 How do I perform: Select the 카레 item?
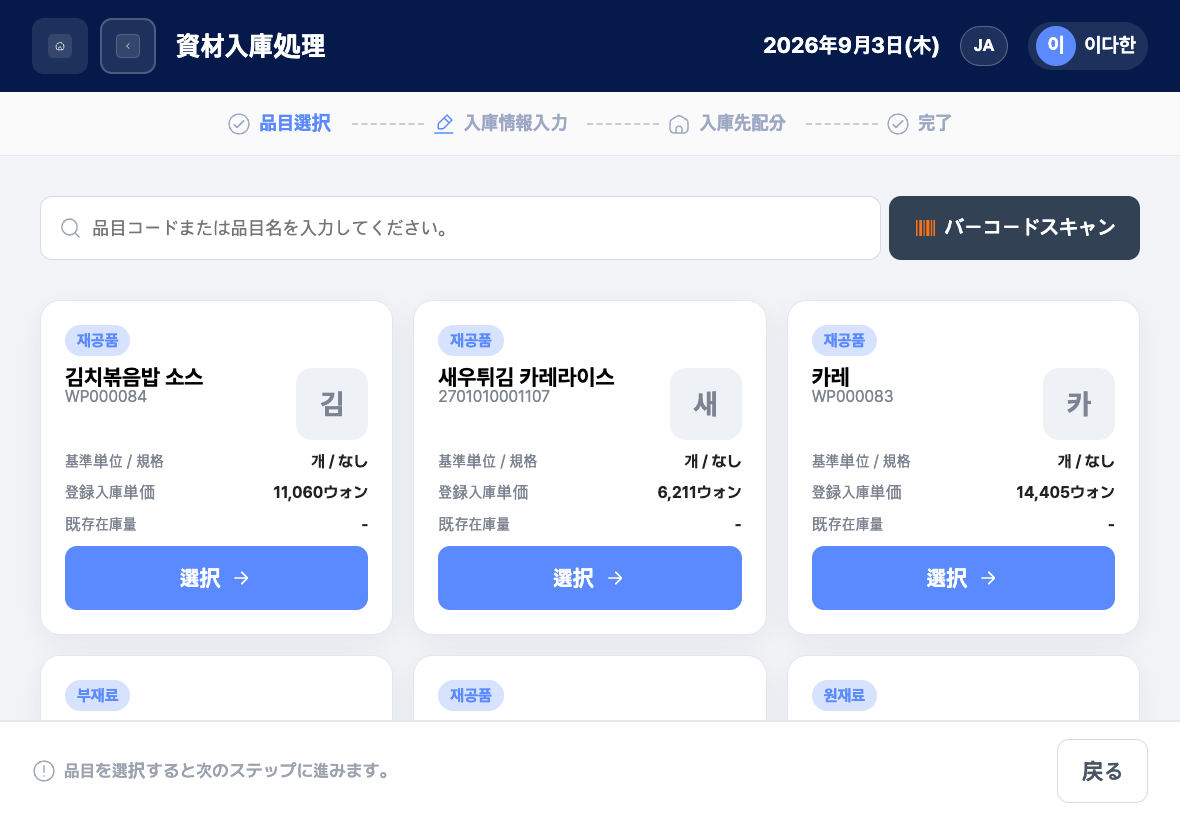(x=963, y=578)
